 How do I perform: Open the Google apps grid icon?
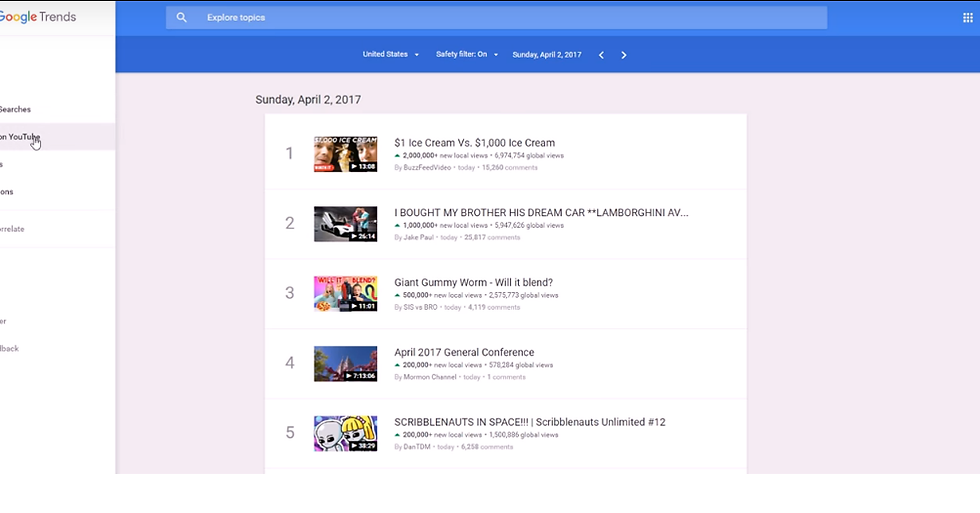(x=968, y=17)
